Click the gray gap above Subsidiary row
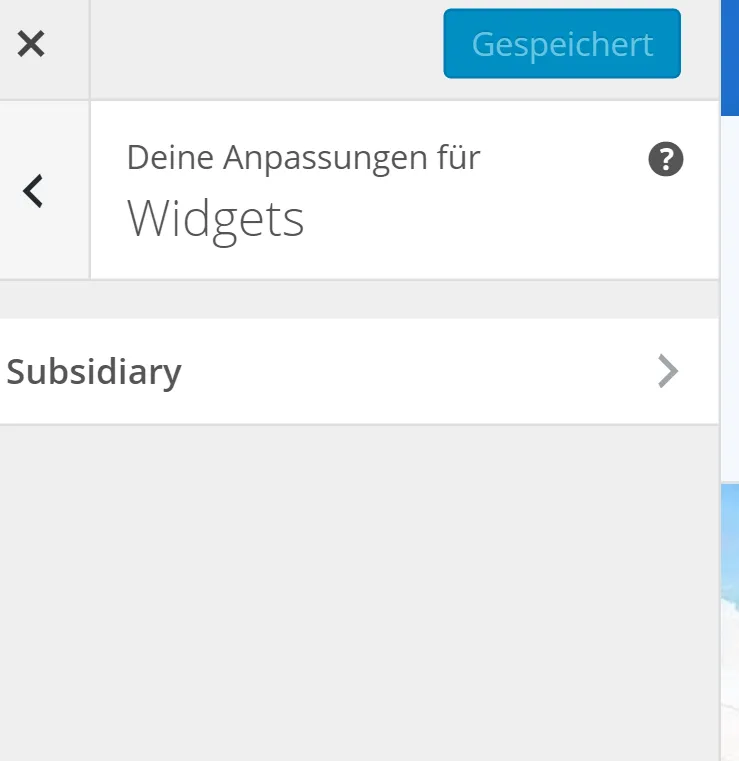The image size is (739, 761). (x=359, y=299)
